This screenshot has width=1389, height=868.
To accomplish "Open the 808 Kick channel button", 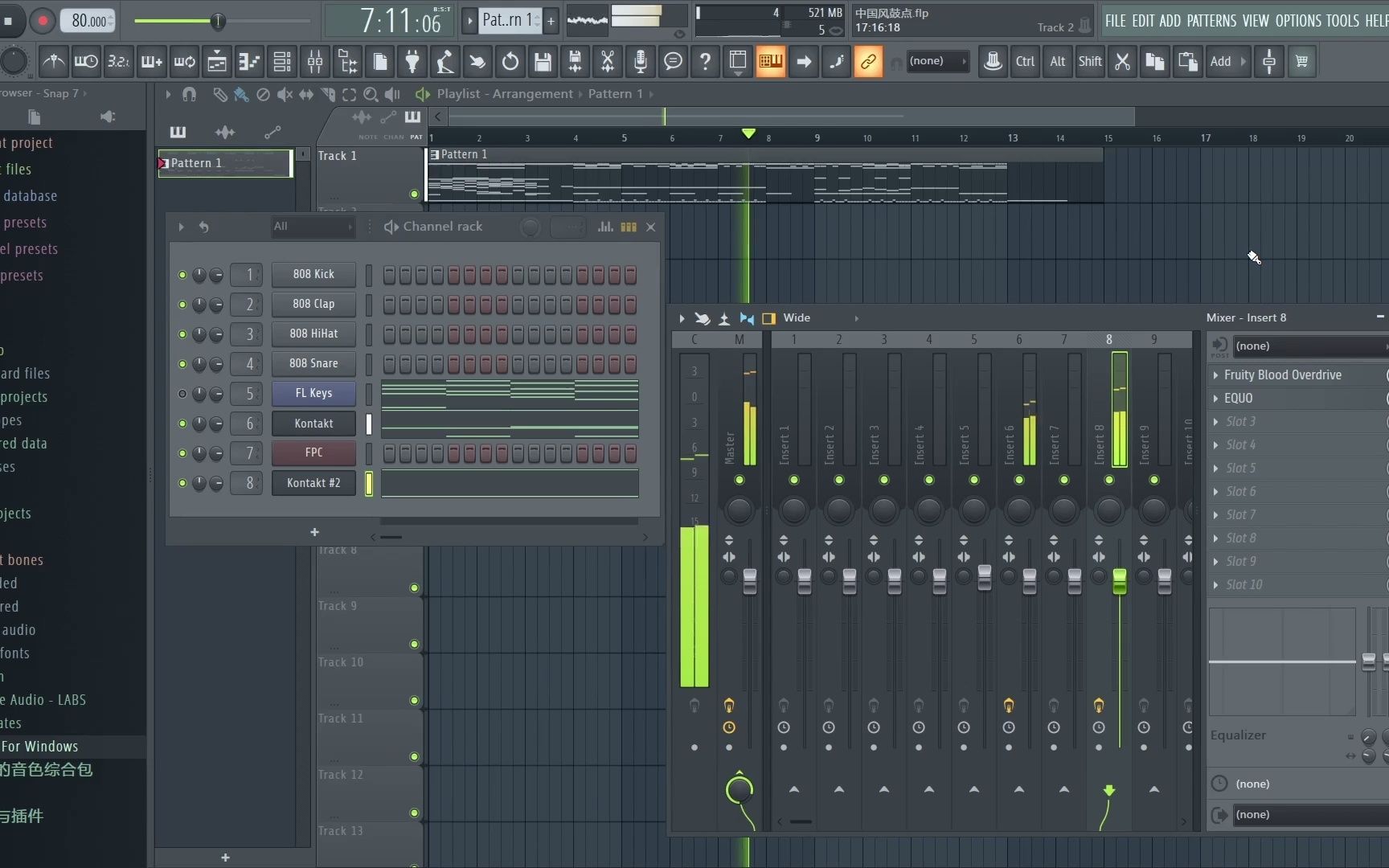I will click(x=313, y=275).
